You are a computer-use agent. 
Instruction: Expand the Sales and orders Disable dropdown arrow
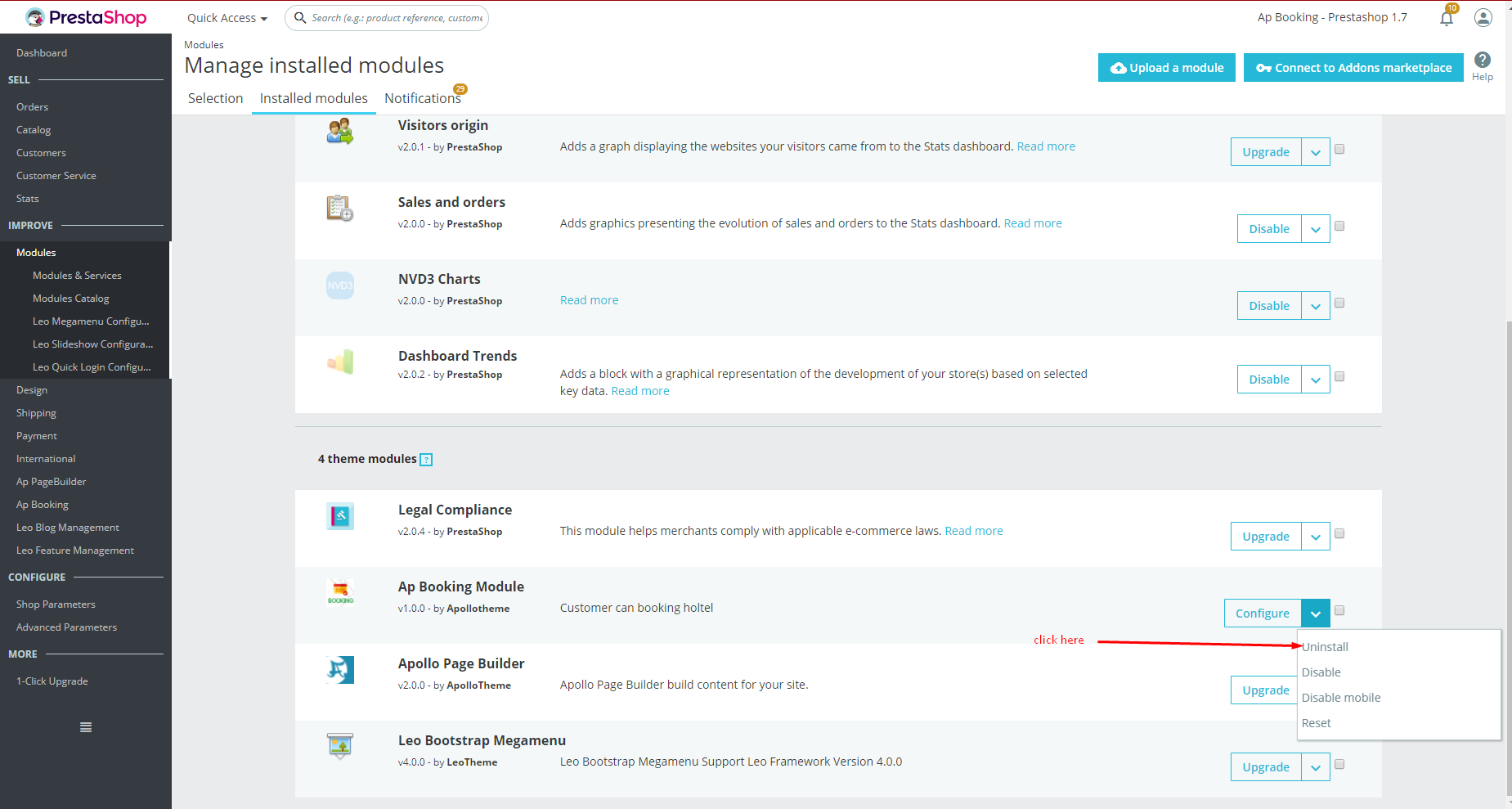coord(1316,229)
